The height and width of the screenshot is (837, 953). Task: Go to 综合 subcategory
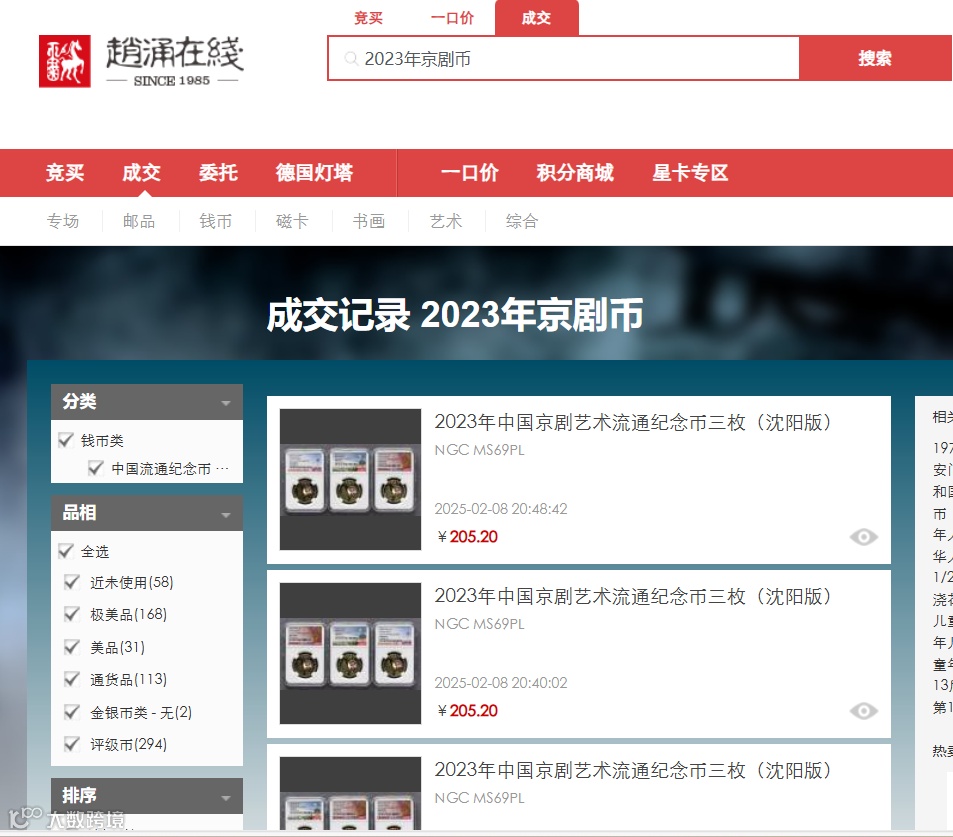[x=522, y=221]
